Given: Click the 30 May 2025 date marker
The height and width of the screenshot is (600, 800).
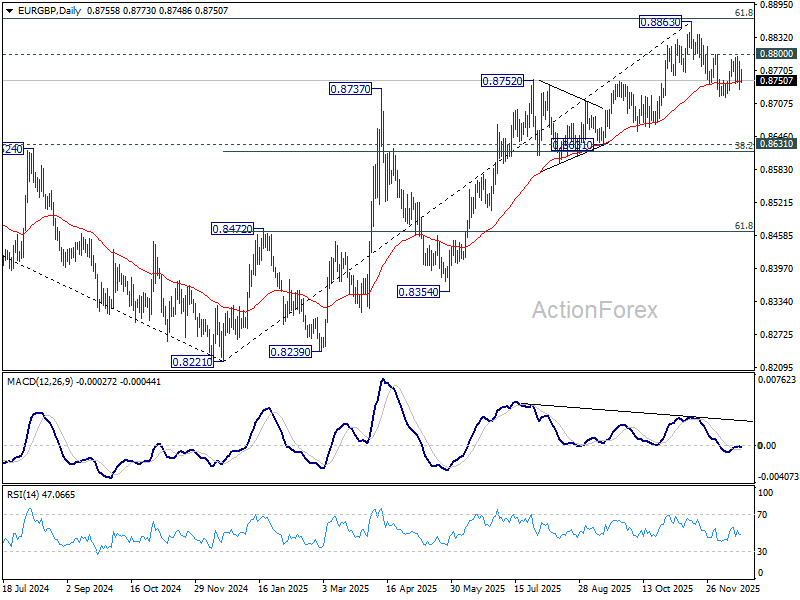Looking at the screenshot, I should pos(477,589).
